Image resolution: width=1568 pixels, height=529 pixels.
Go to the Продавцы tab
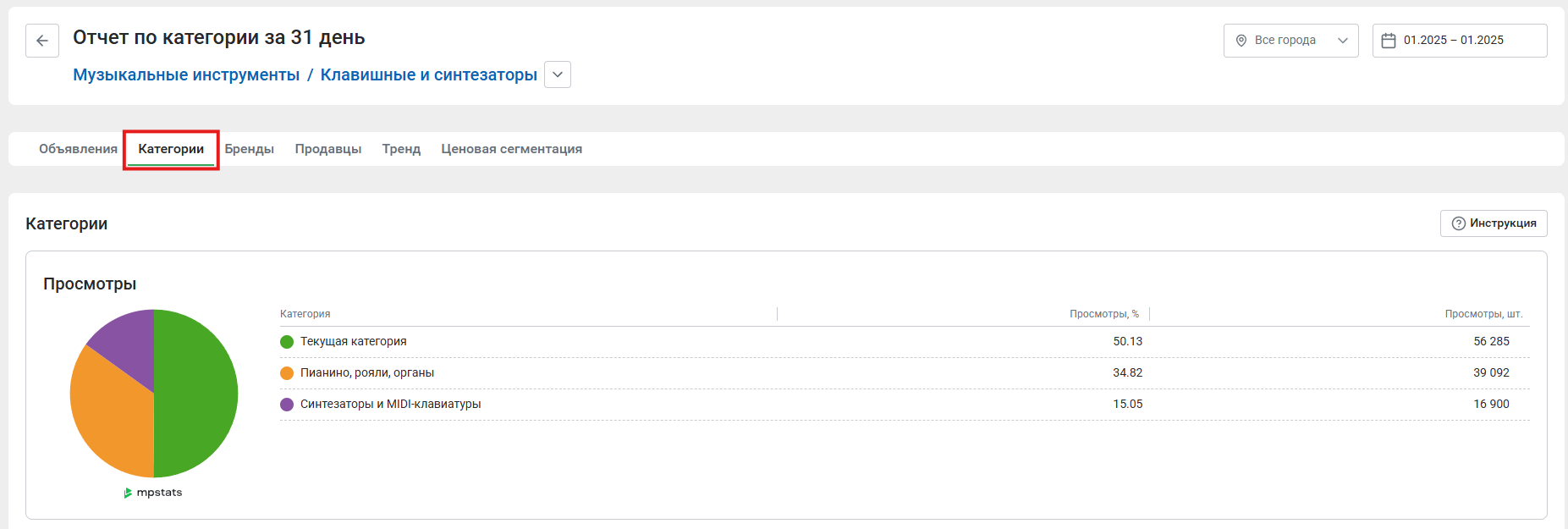[x=328, y=149]
